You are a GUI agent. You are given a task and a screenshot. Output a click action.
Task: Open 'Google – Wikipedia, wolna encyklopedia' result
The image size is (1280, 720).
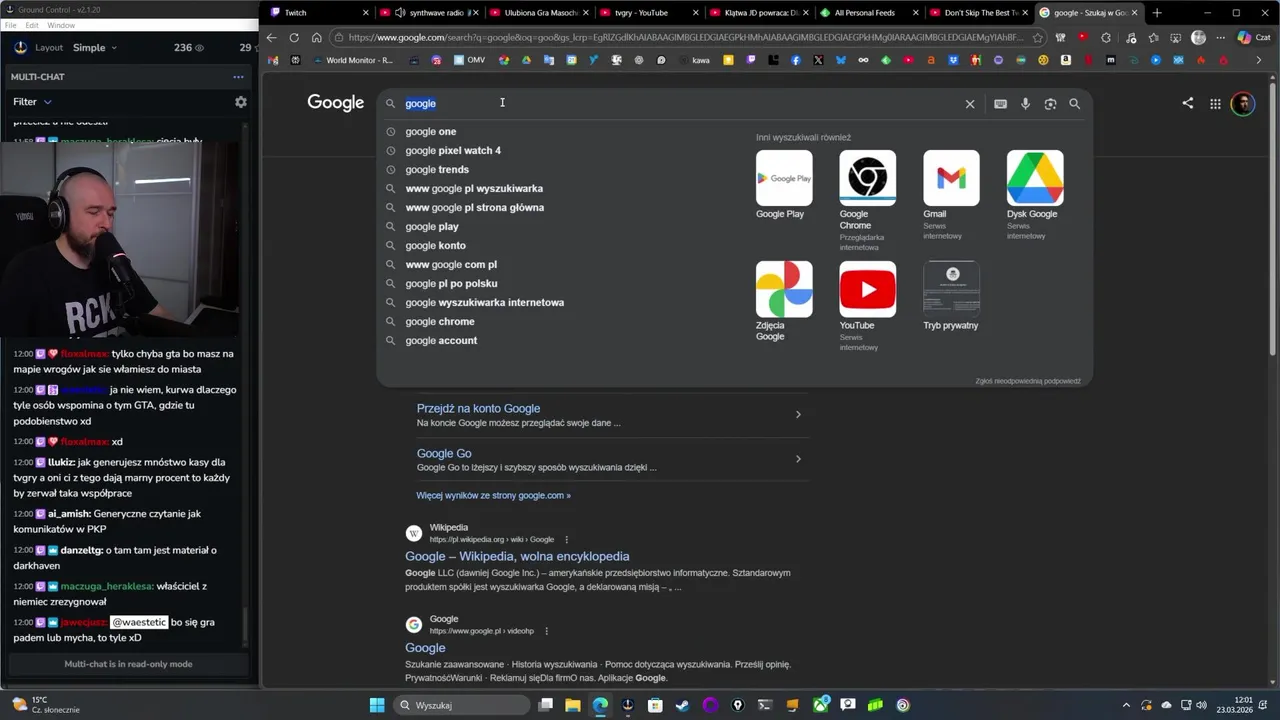517,557
